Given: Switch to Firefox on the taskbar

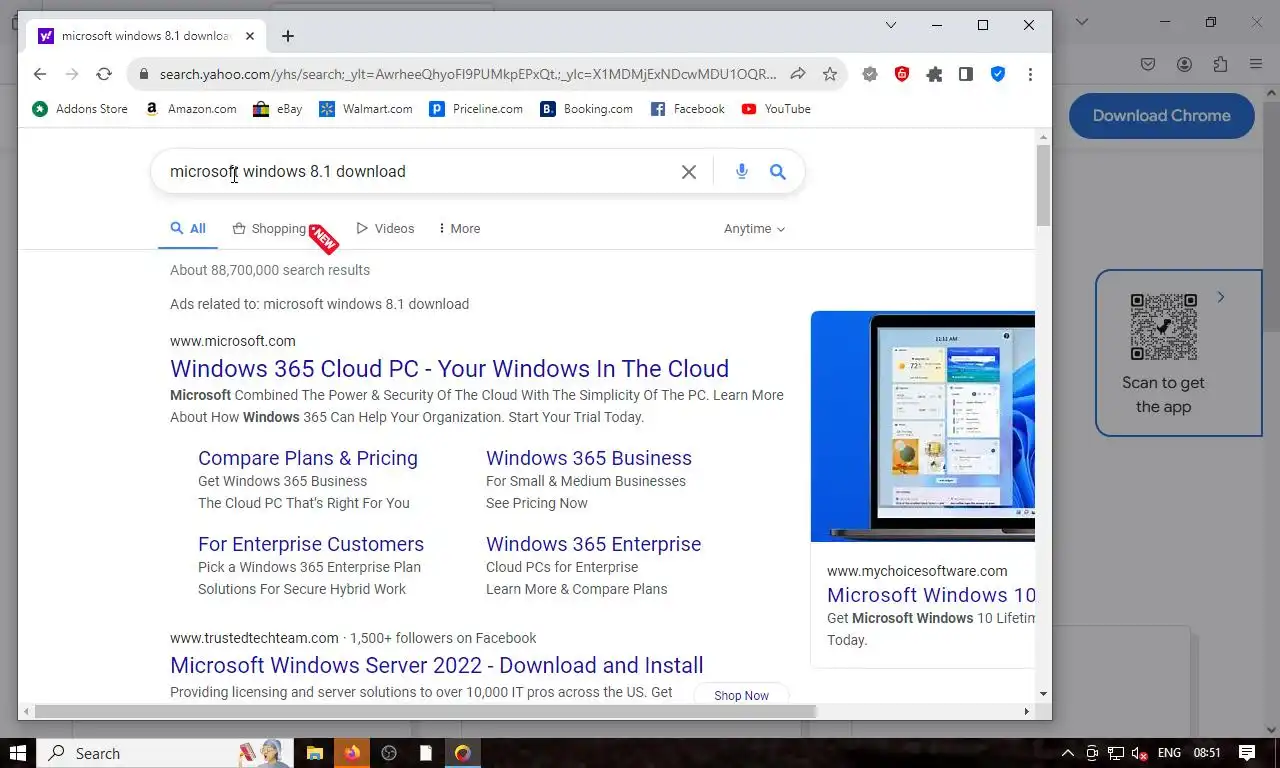Looking at the screenshot, I should pyautogui.click(x=352, y=753).
